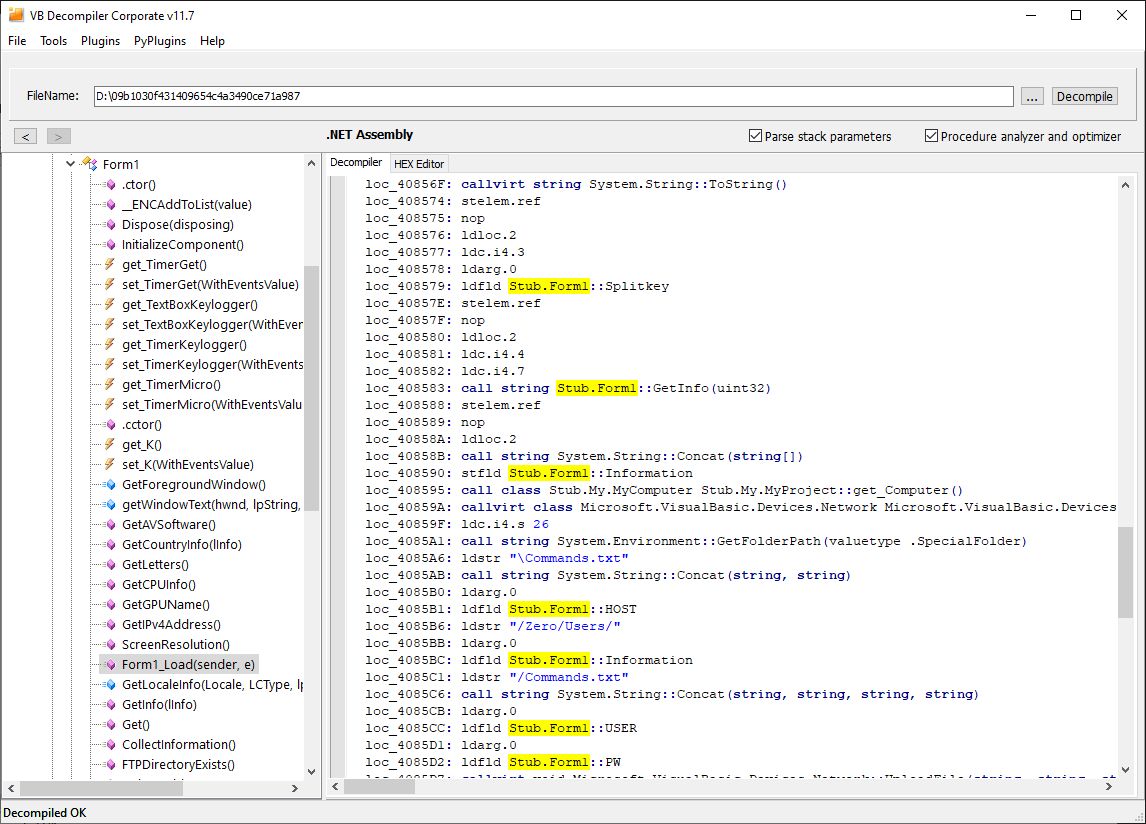
Task: Click the .cctor() method icon
Action: pyautogui.click(x=111, y=424)
